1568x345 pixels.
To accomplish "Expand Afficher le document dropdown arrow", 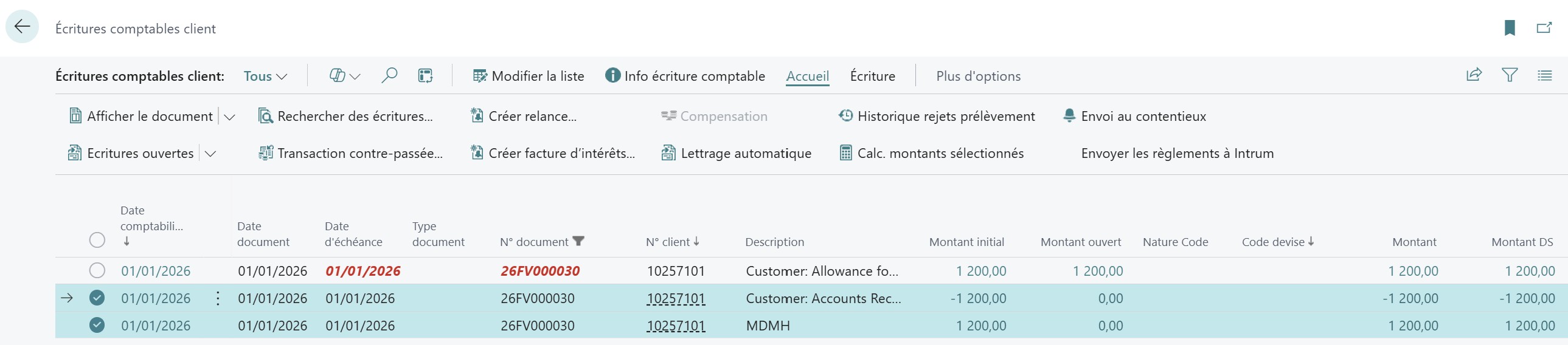I will [x=229, y=117].
